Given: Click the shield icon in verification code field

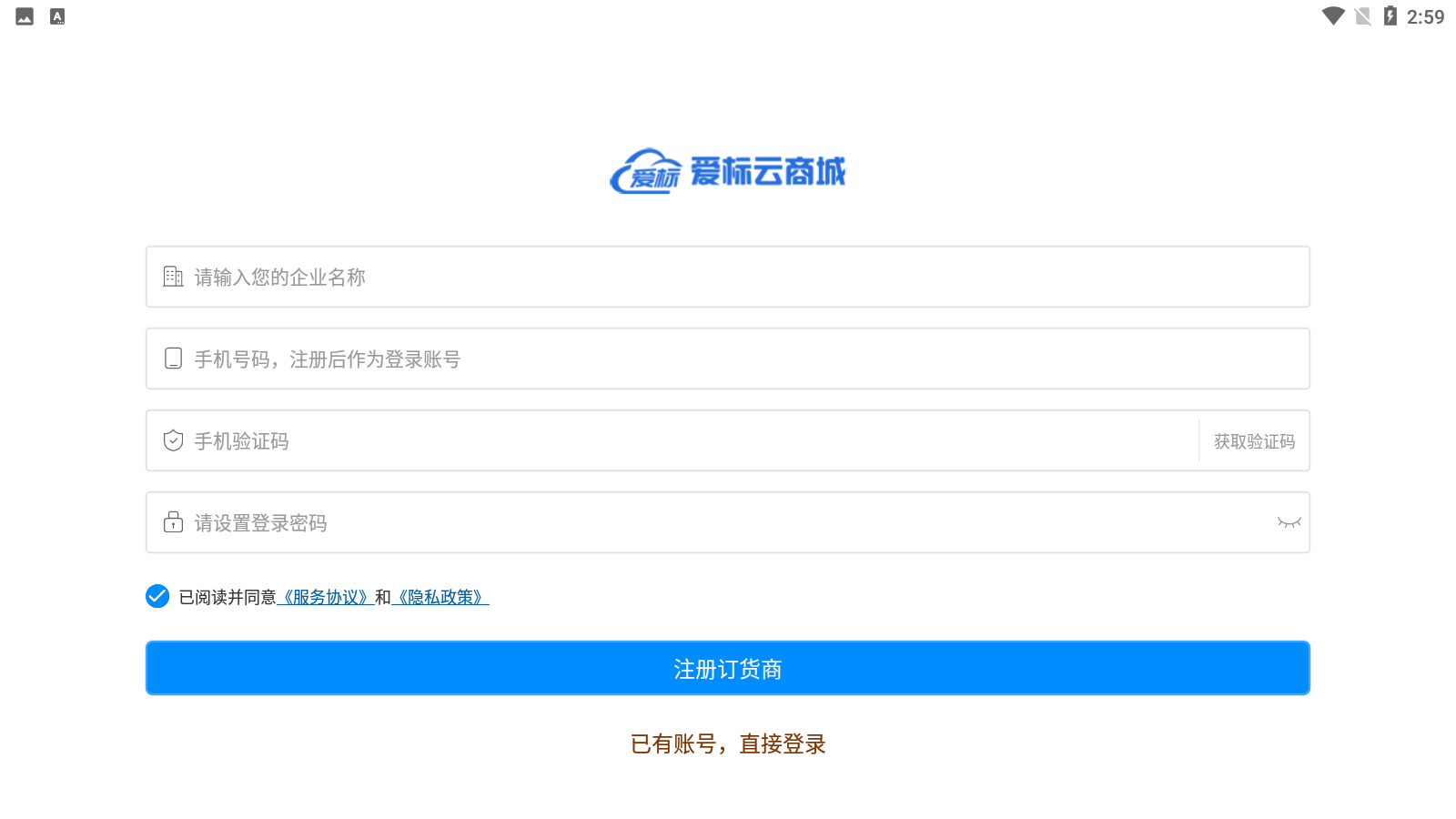Looking at the screenshot, I should pyautogui.click(x=172, y=440).
